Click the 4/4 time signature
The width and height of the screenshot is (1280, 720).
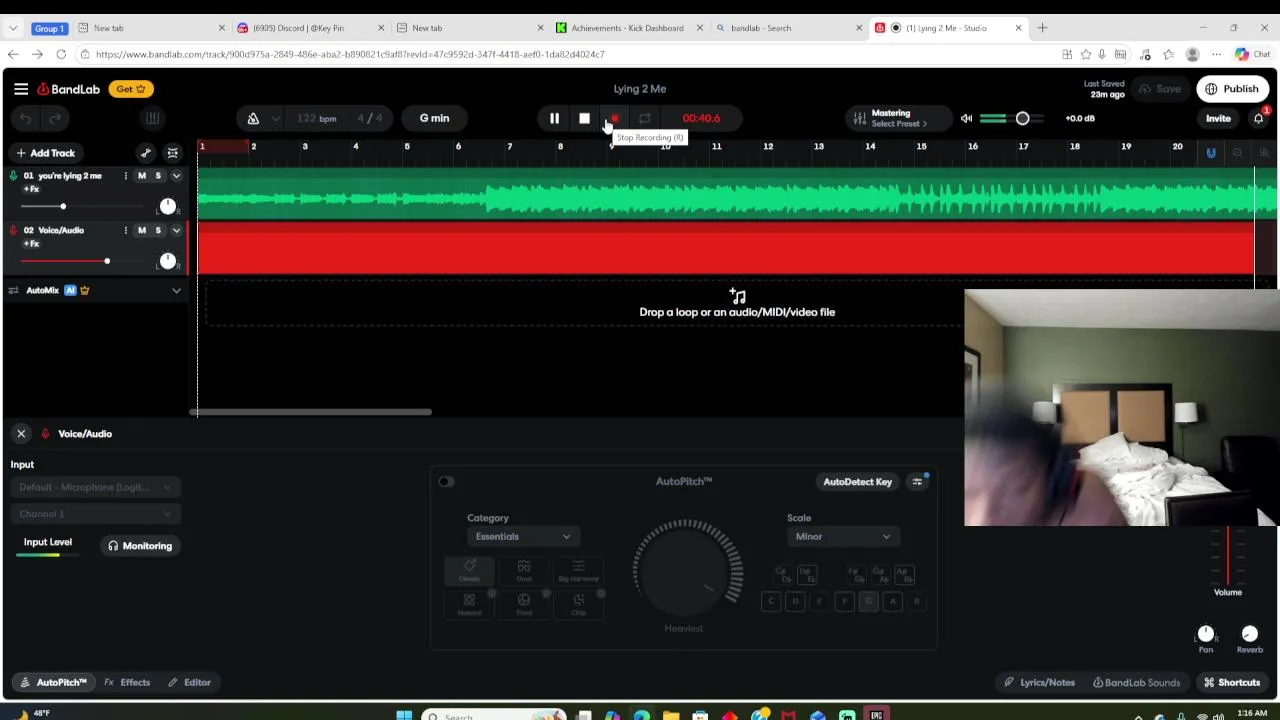tap(369, 119)
